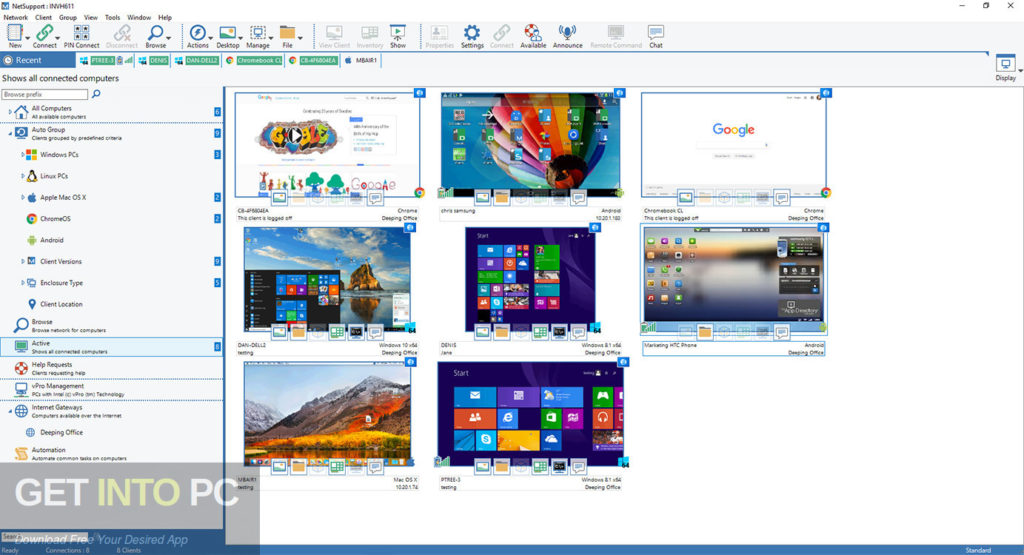Collapse the Auto Group tree node
Screen dimensions: 1024x555
(x=10, y=133)
